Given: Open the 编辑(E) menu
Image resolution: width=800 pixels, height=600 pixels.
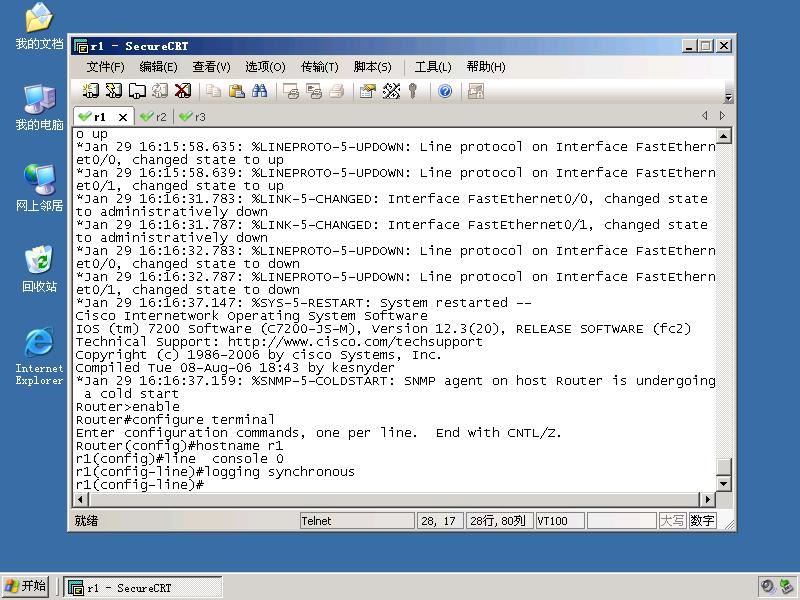Looking at the screenshot, I should tap(158, 67).
